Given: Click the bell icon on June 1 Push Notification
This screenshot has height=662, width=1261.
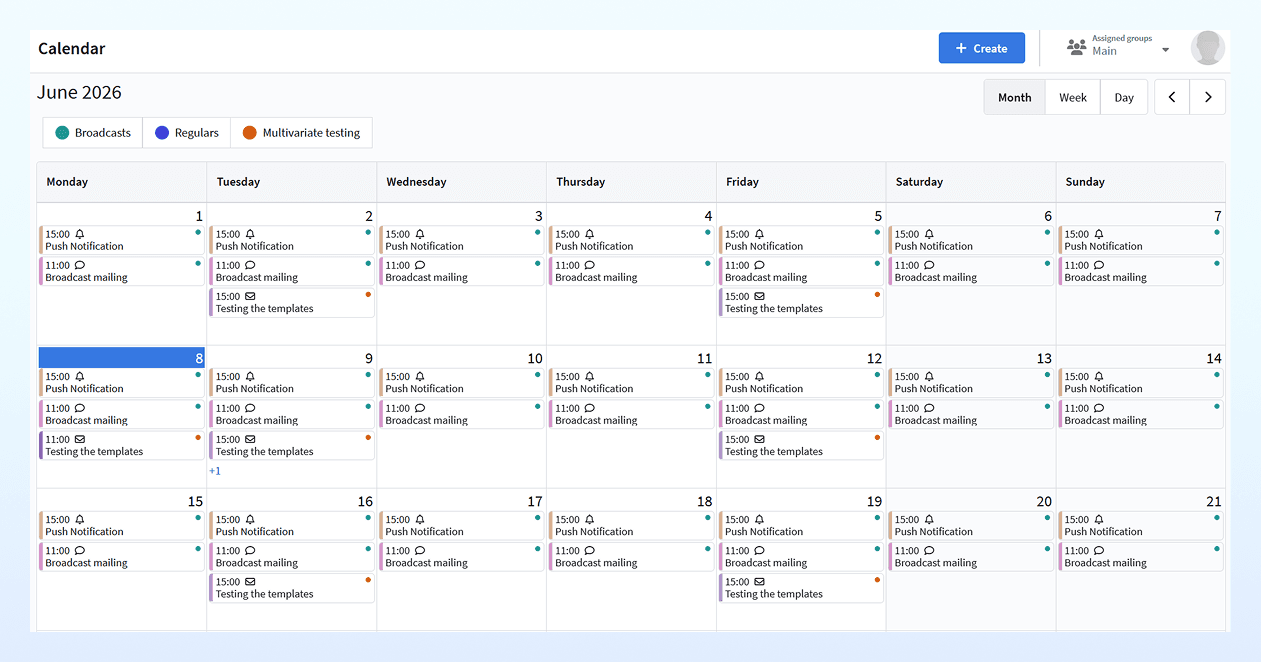Looking at the screenshot, I should pyautogui.click(x=80, y=234).
